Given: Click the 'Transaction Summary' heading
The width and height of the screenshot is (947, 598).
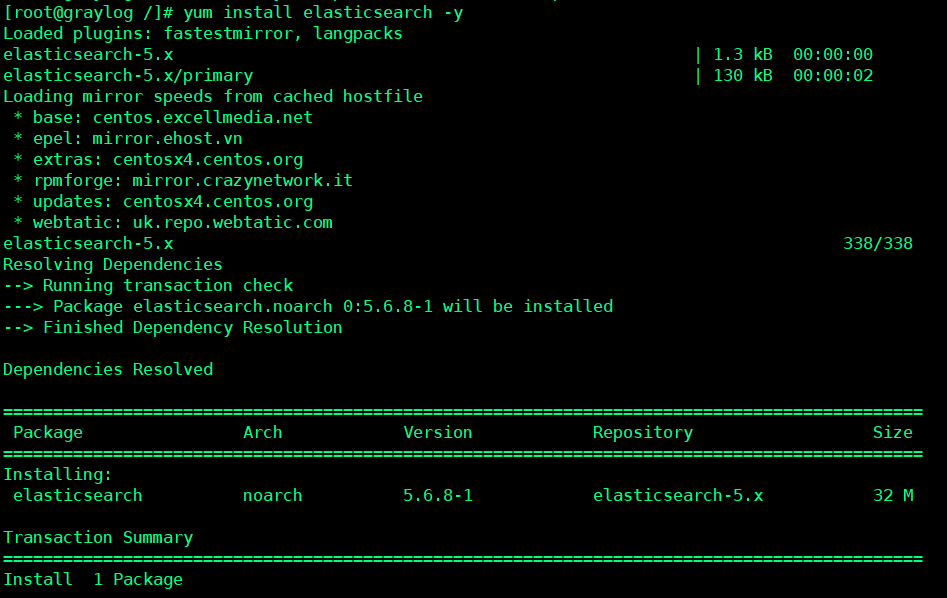Looking at the screenshot, I should tap(98, 538).
